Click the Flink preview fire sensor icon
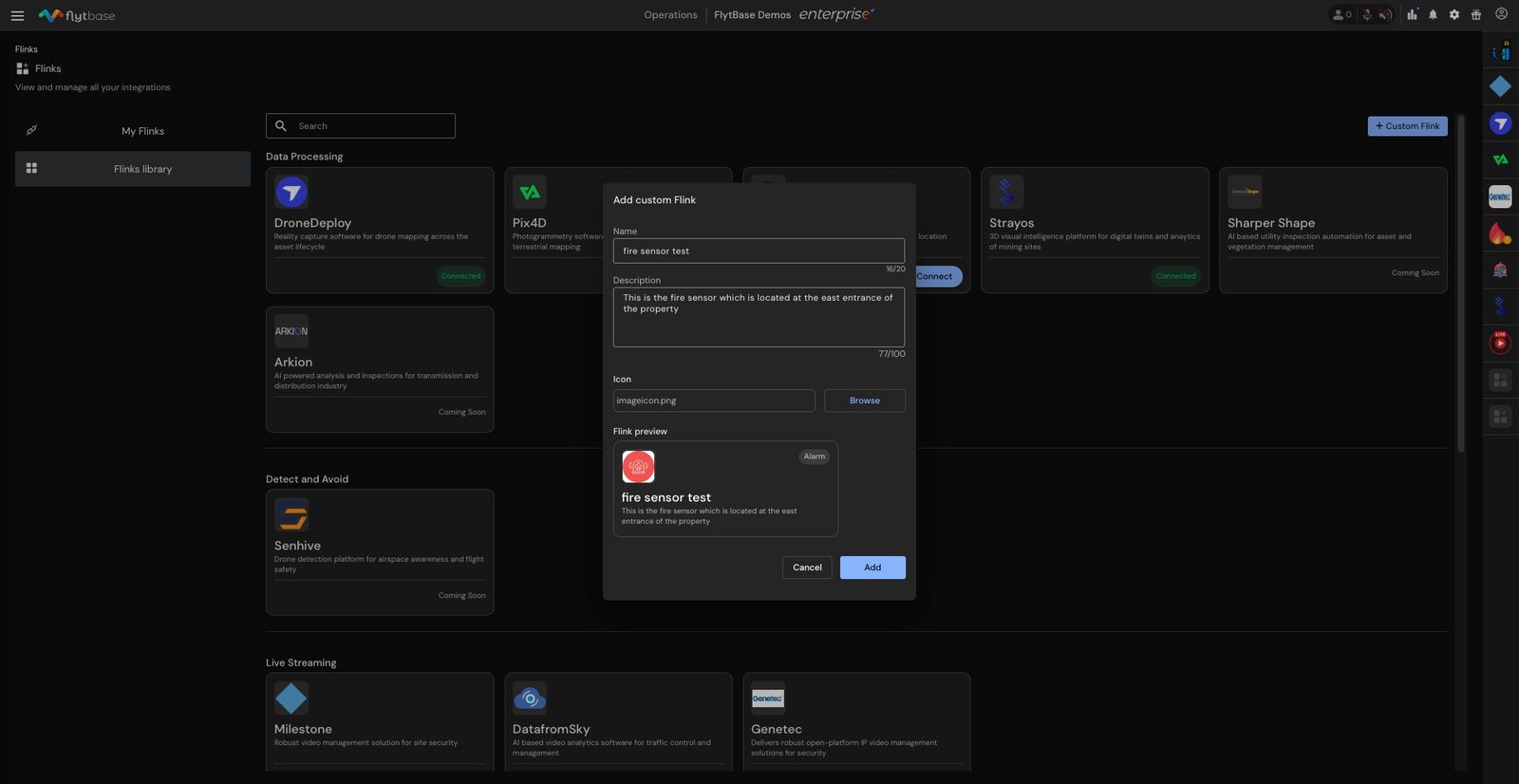The width and height of the screenshot is (1519, 784). pos(638,466)
